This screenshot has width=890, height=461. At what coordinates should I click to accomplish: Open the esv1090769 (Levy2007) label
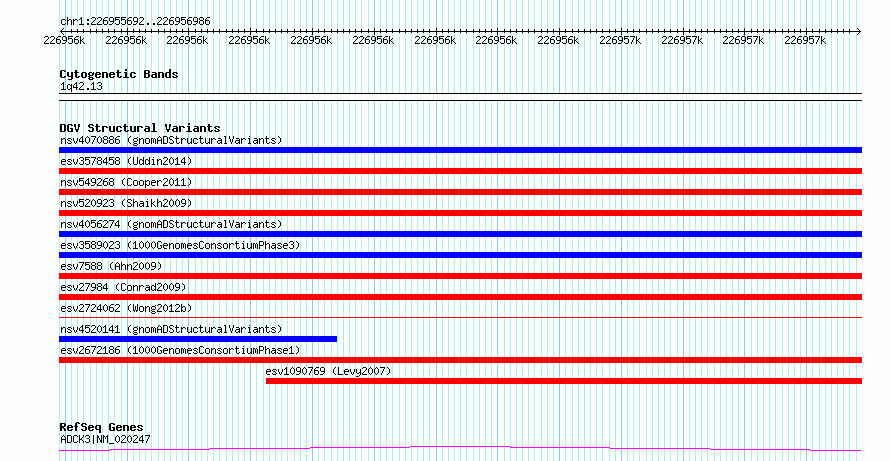click(329, 371)
